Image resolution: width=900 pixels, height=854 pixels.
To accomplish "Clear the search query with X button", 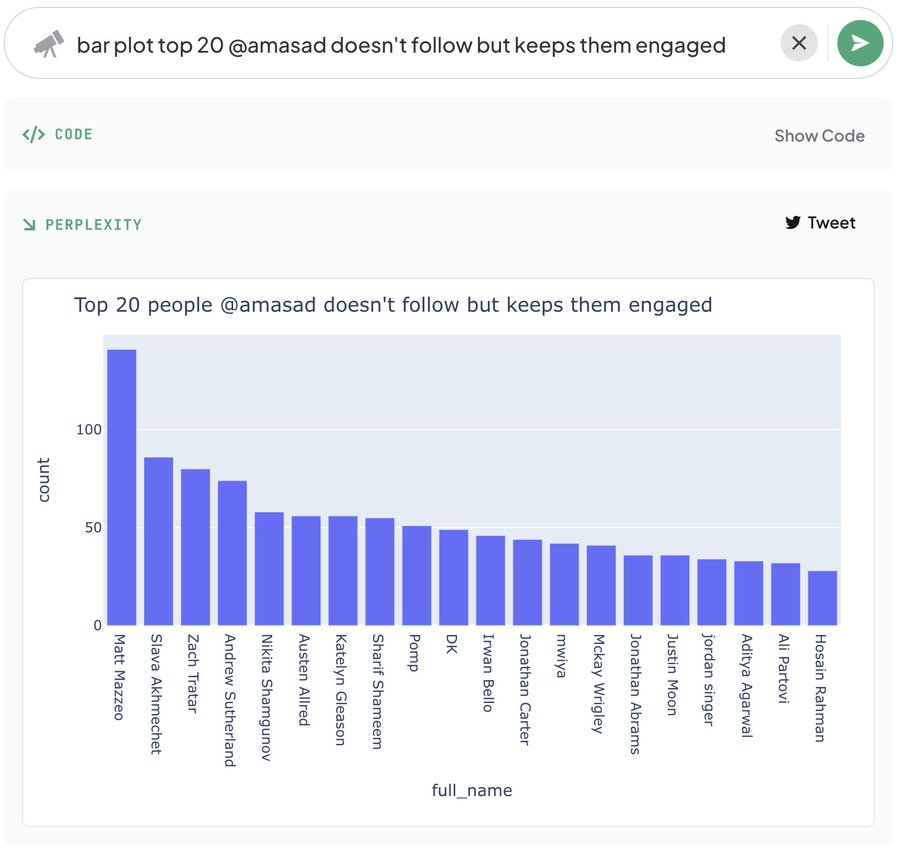I will point(798,43).
